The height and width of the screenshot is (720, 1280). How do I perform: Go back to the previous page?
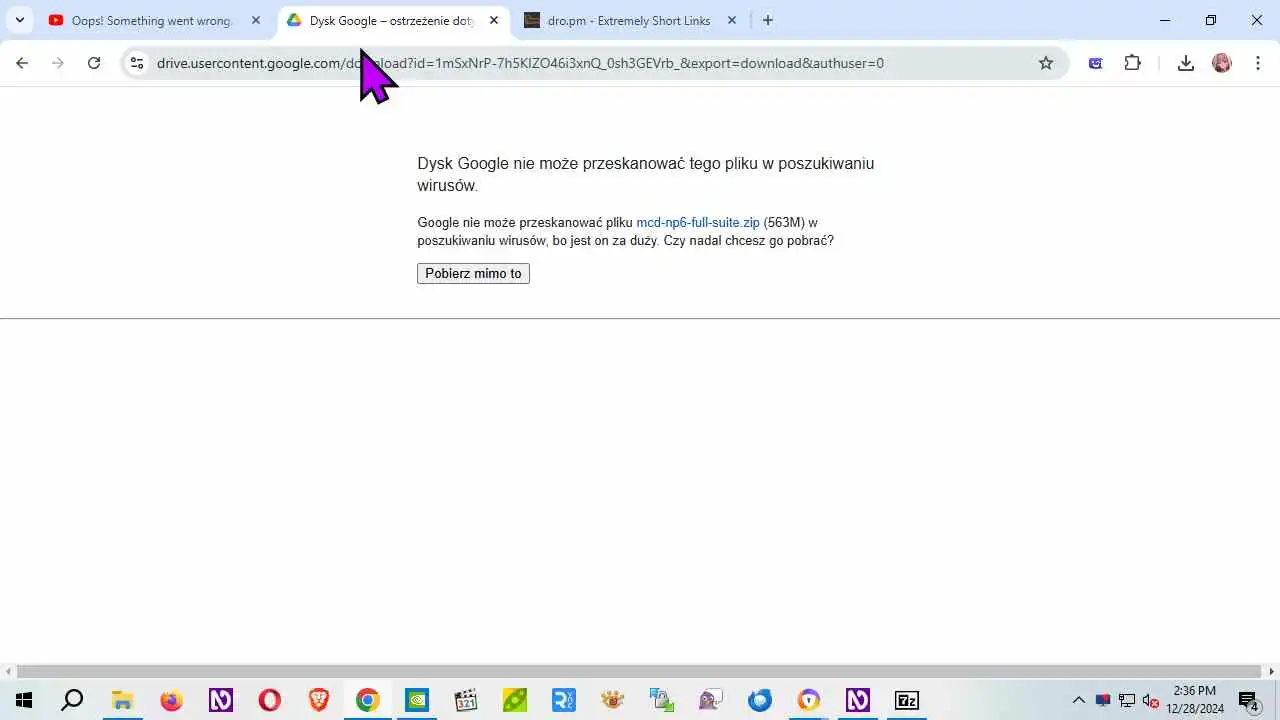point(22,63)
